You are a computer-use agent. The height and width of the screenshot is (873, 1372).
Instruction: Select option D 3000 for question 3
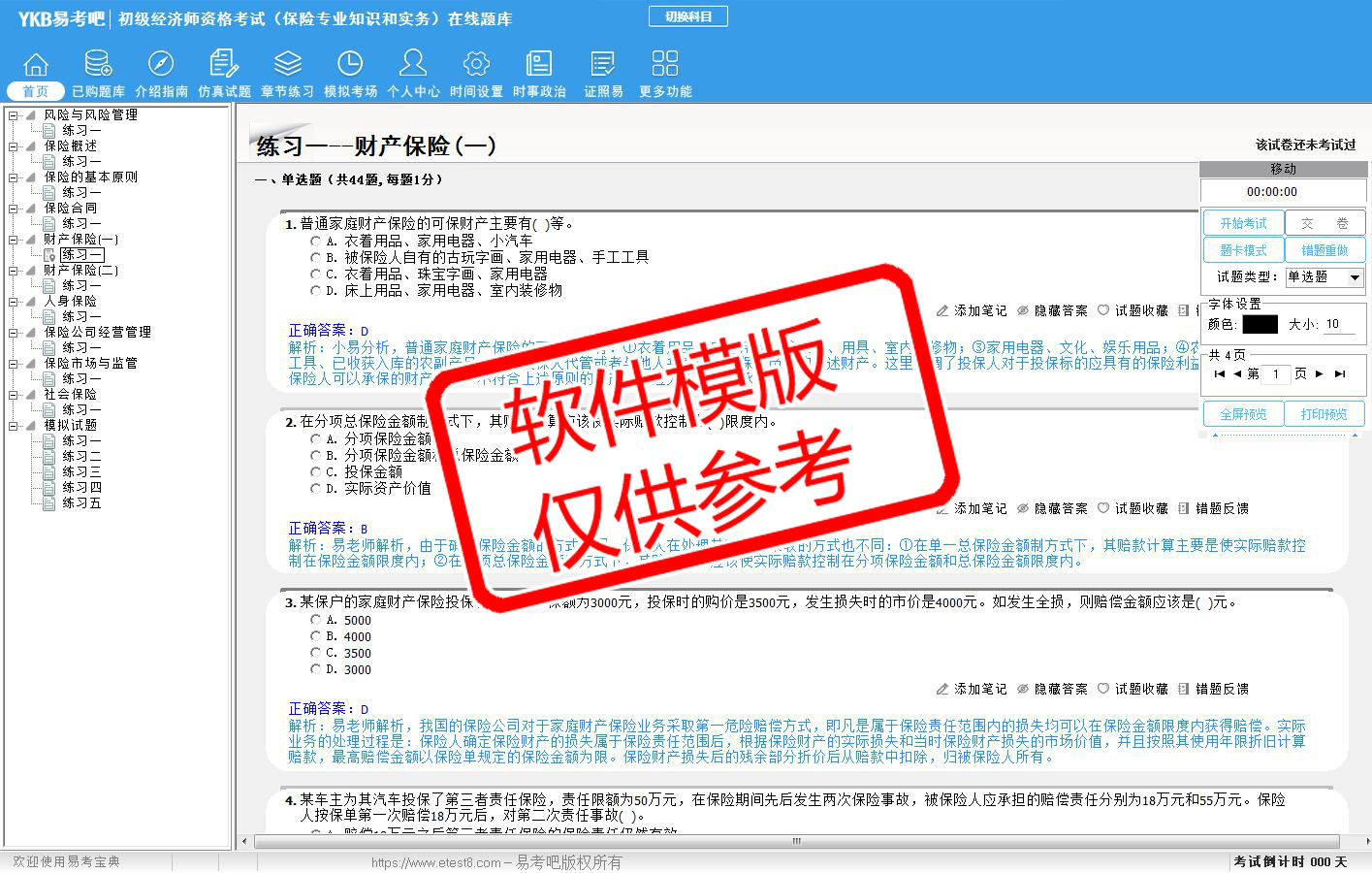coord(315,669)
